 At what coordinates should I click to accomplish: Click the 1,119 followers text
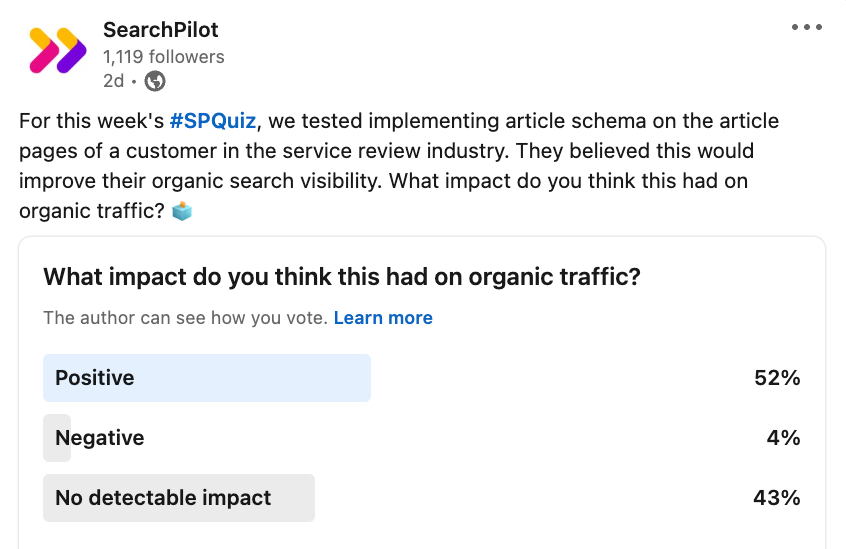pyautogui.click(x=163, y=57)
